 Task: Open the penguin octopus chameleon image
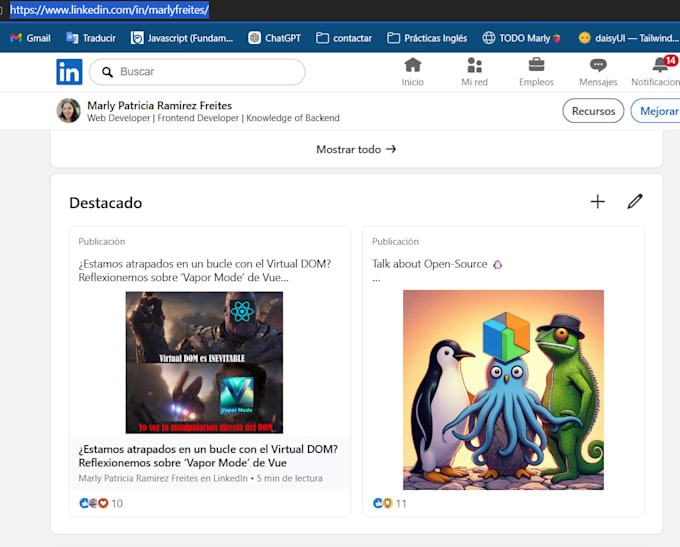point(503,390)
